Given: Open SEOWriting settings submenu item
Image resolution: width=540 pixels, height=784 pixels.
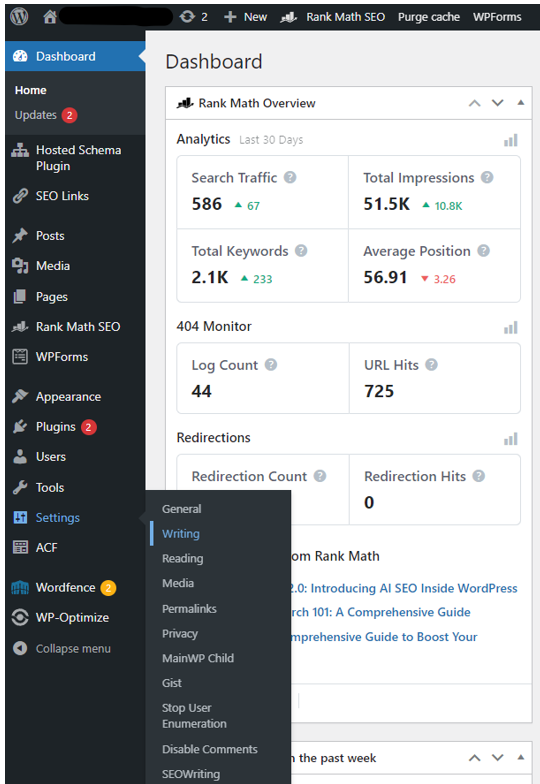Looking at the screenshot, I should tap(191, 774).
